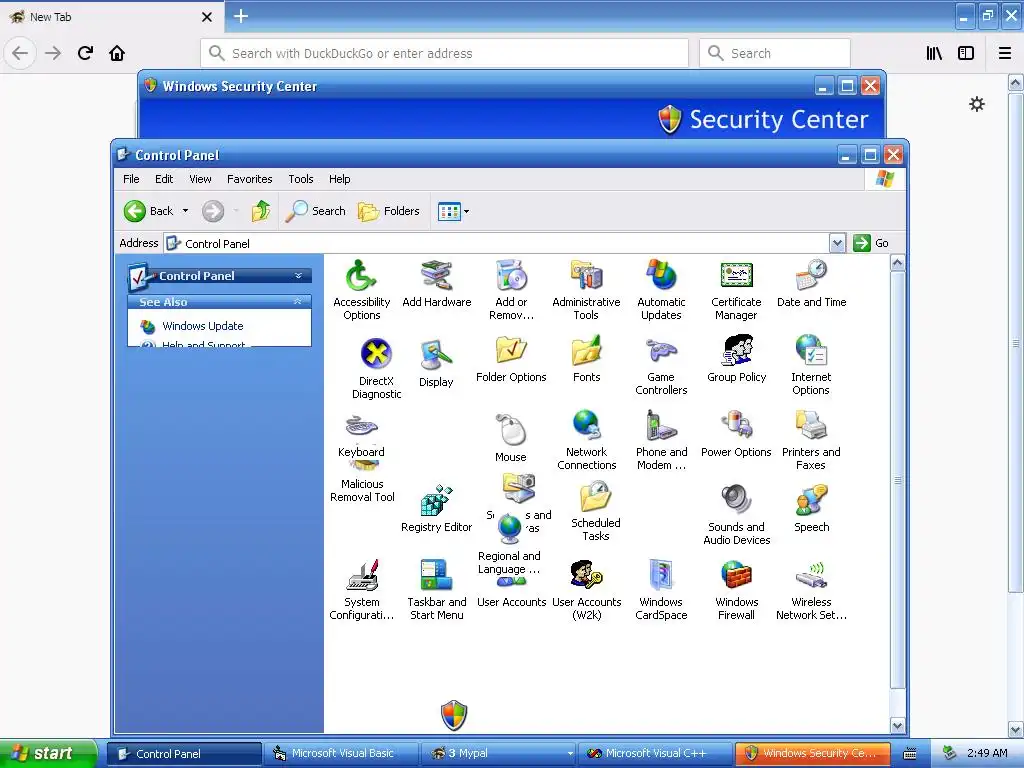Open Internet Options icon
This screenshot has width=1024, height=768.
[811, 366]
